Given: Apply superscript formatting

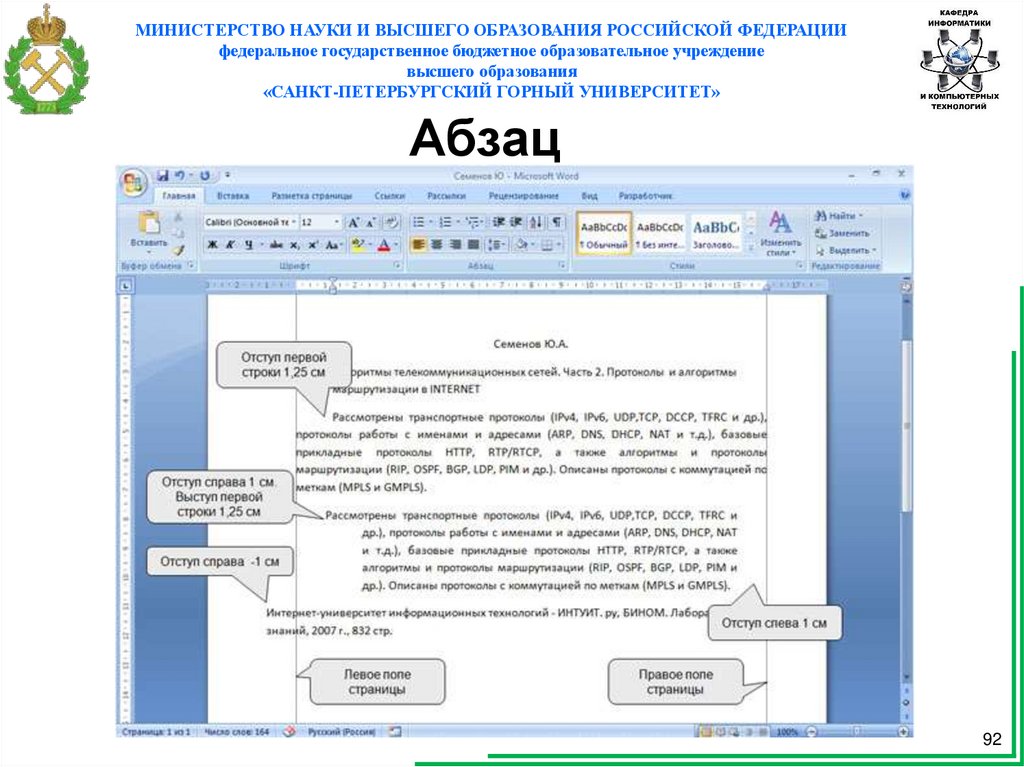Looking at the screenshot, I should tap(313, 245).
